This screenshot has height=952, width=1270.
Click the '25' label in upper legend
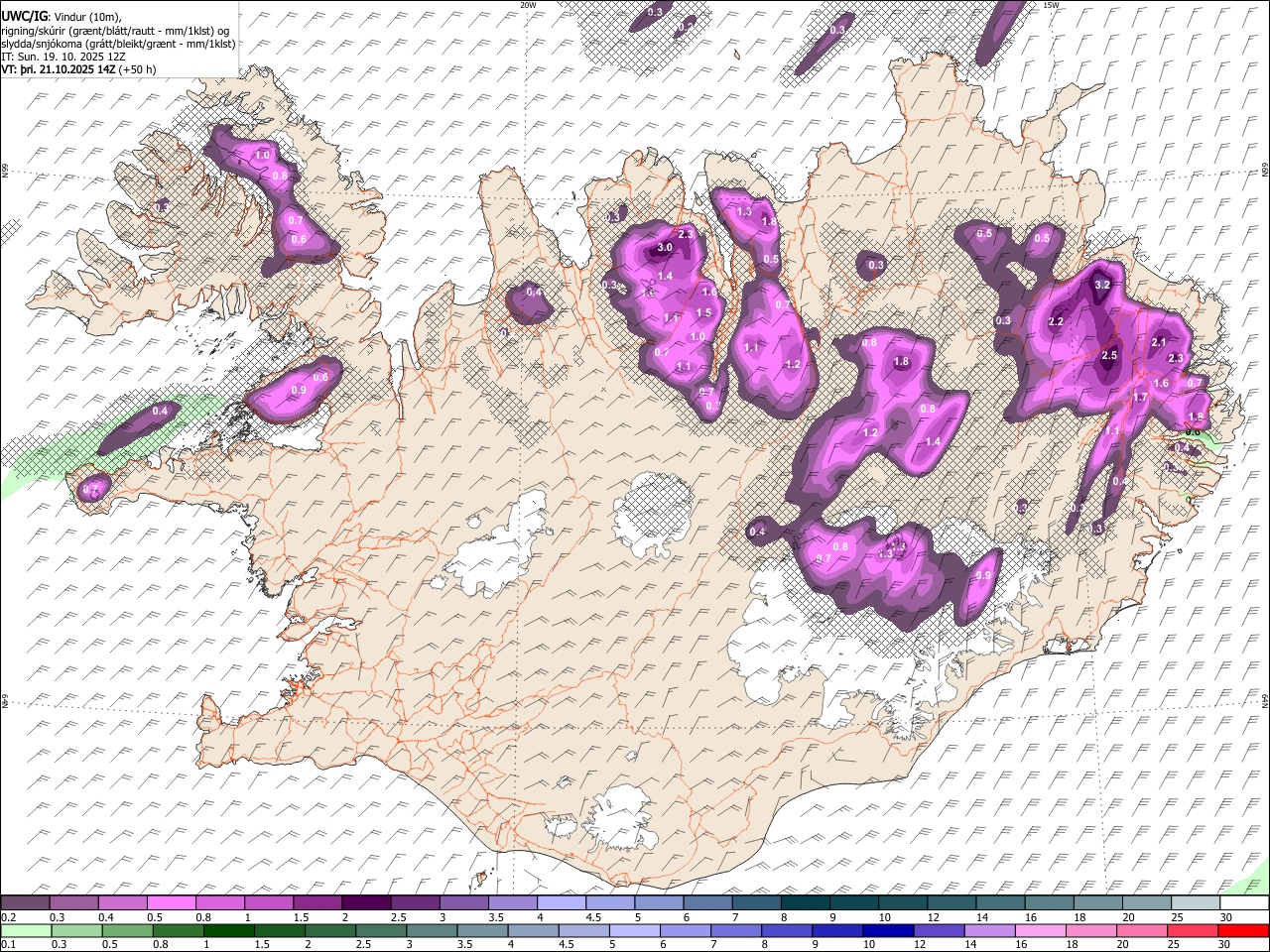[x=1177, y=918]
